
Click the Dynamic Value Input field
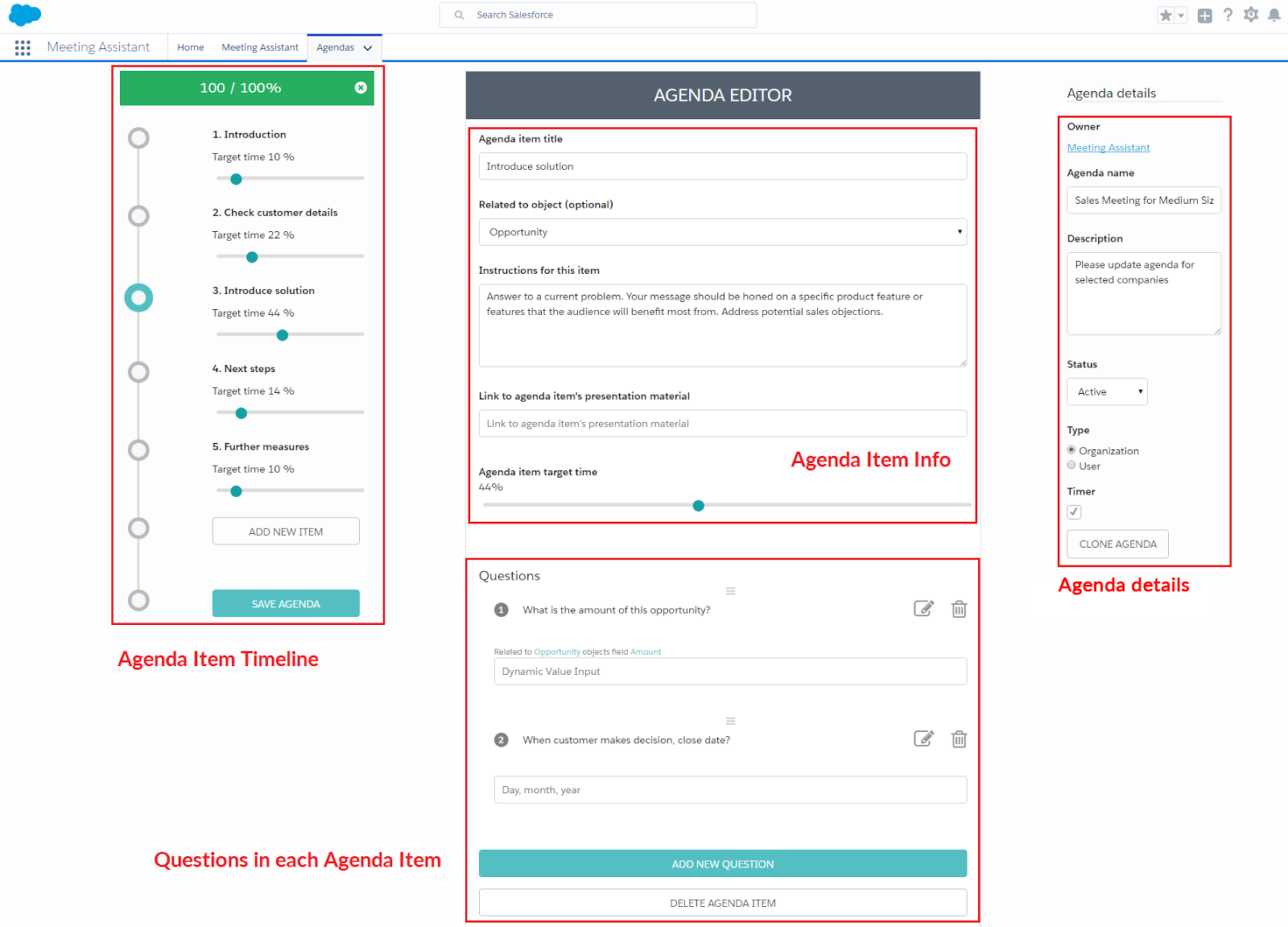click(730, 672)
